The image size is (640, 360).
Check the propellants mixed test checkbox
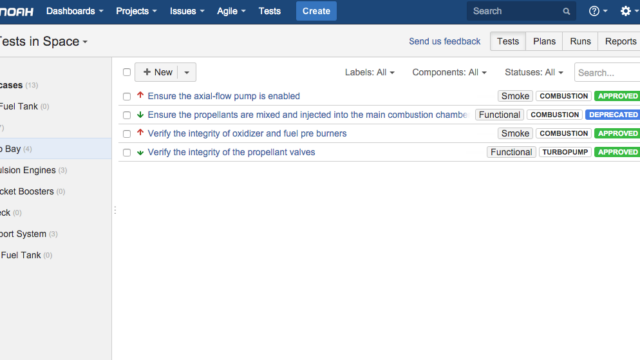127,115
